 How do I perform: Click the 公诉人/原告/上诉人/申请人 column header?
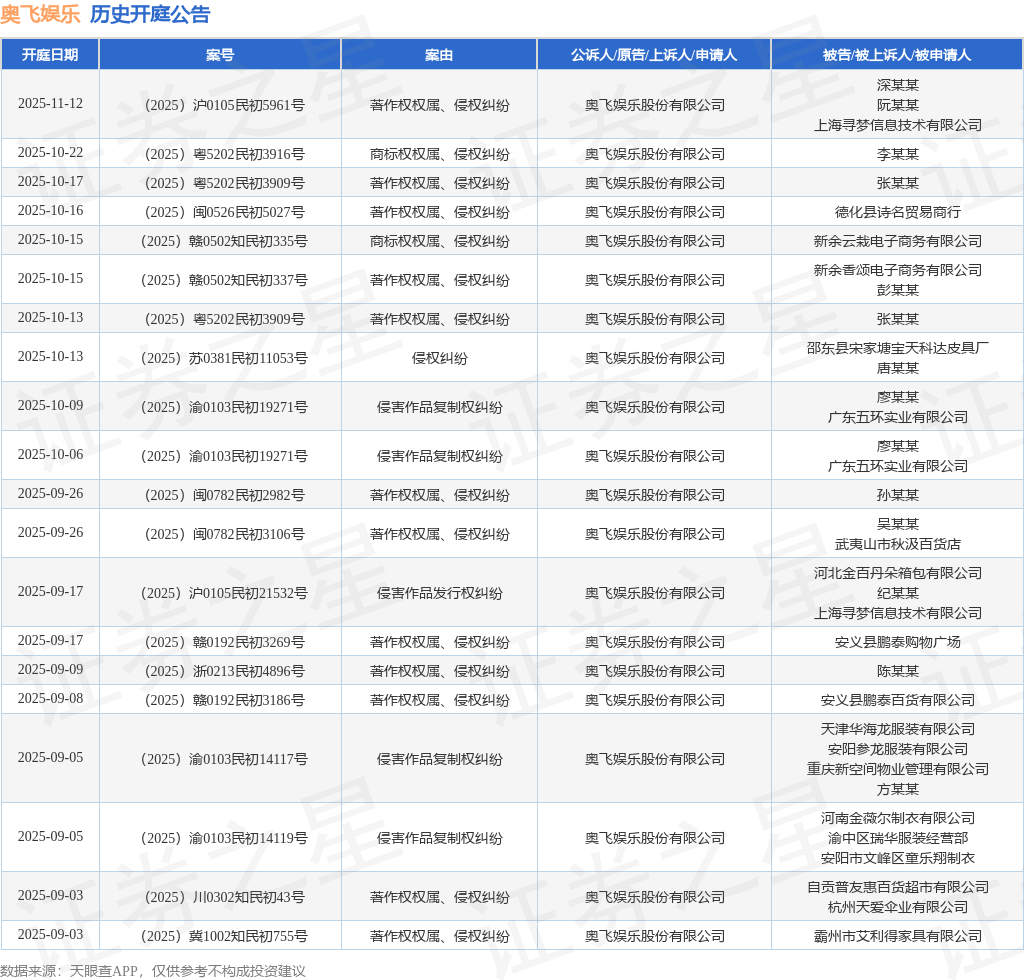(654, 55)
